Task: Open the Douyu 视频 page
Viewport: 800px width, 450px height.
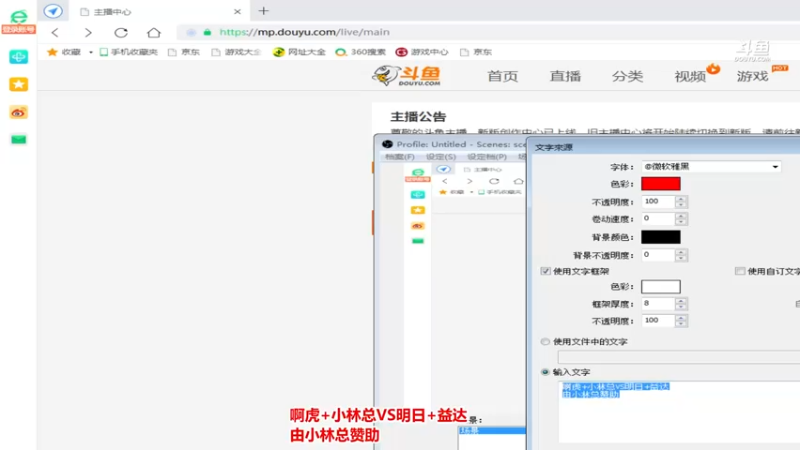Action: click(x=690, y=77)
